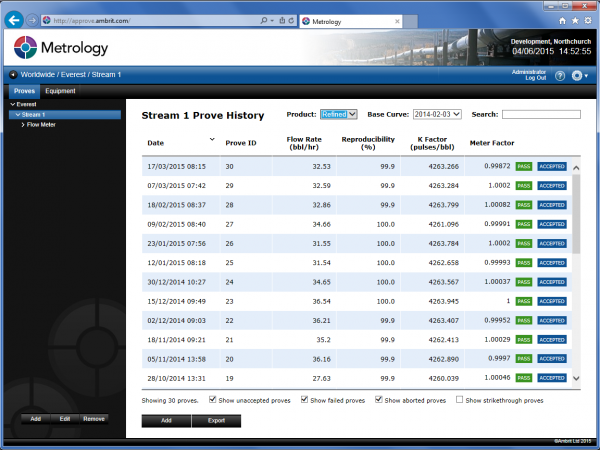Viewport: 600px width, 450px height.
Task: Click ACCEPTED badge for prove 19
Action: [552, 378]
